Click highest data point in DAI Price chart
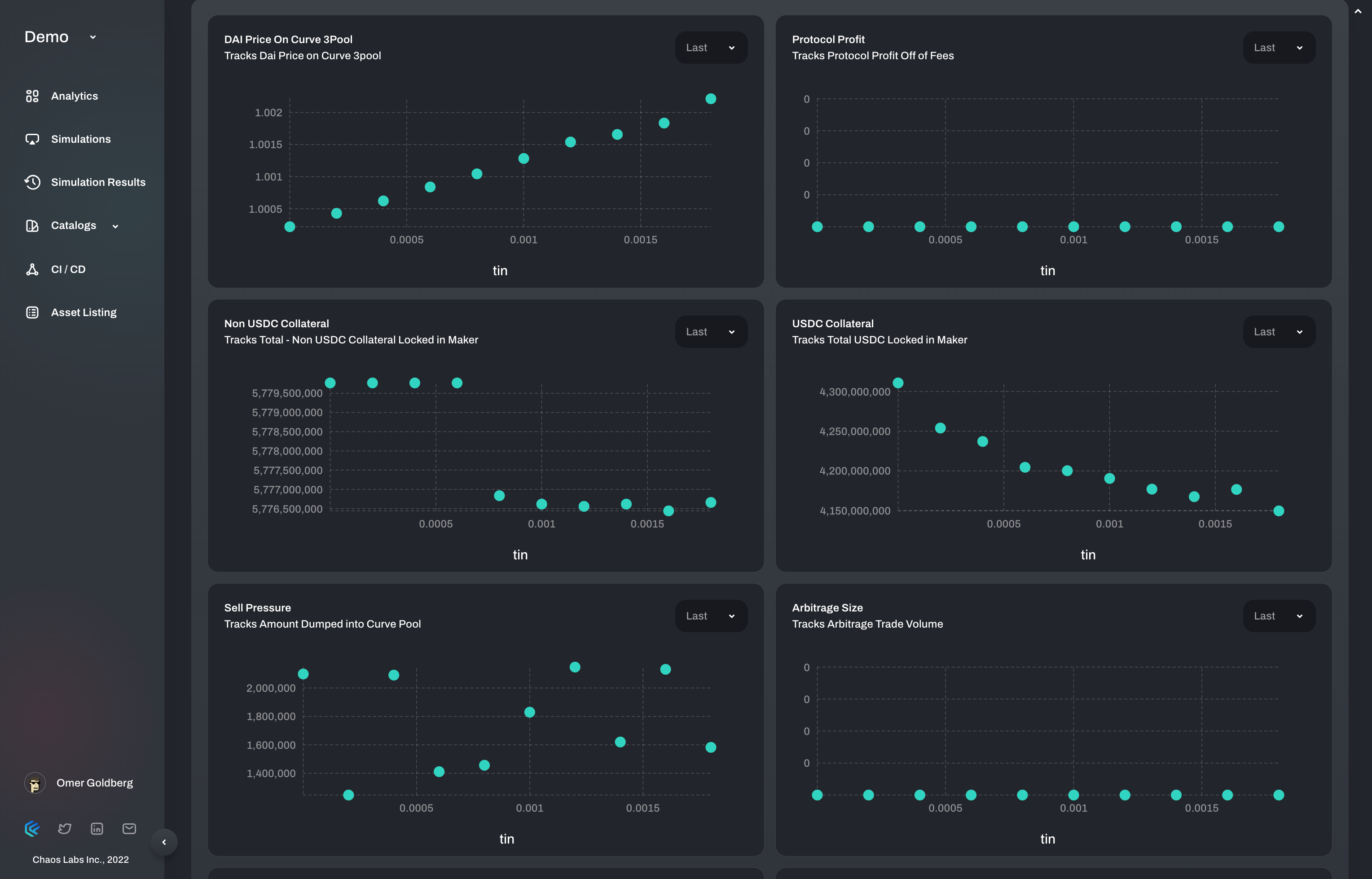1372x879 pixels. 711,99
